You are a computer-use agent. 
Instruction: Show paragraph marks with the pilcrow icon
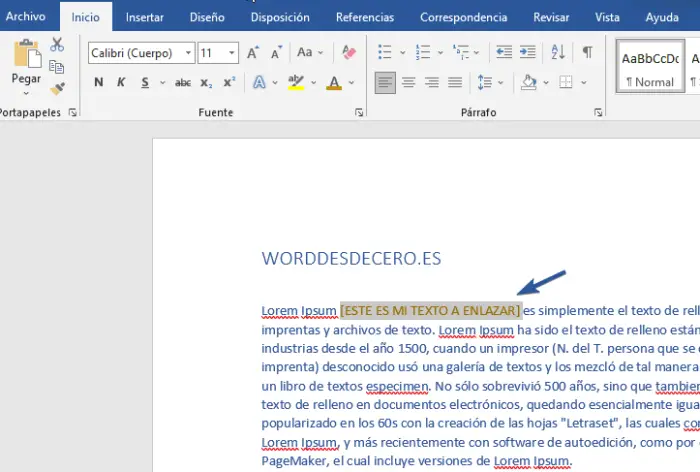(x=588, y=52)
